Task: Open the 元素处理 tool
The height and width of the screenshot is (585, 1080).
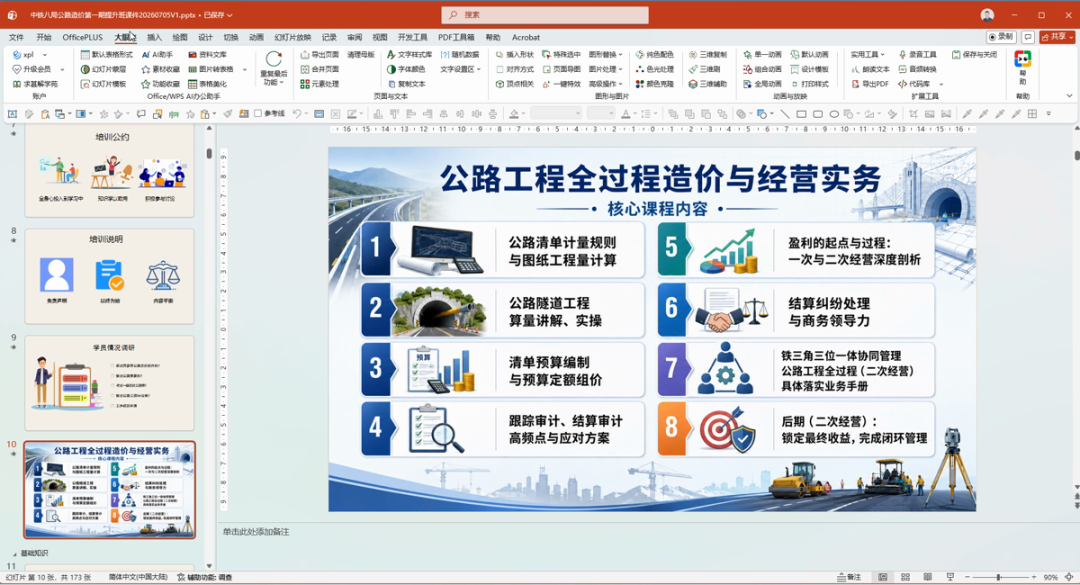Action: point(319,84)
